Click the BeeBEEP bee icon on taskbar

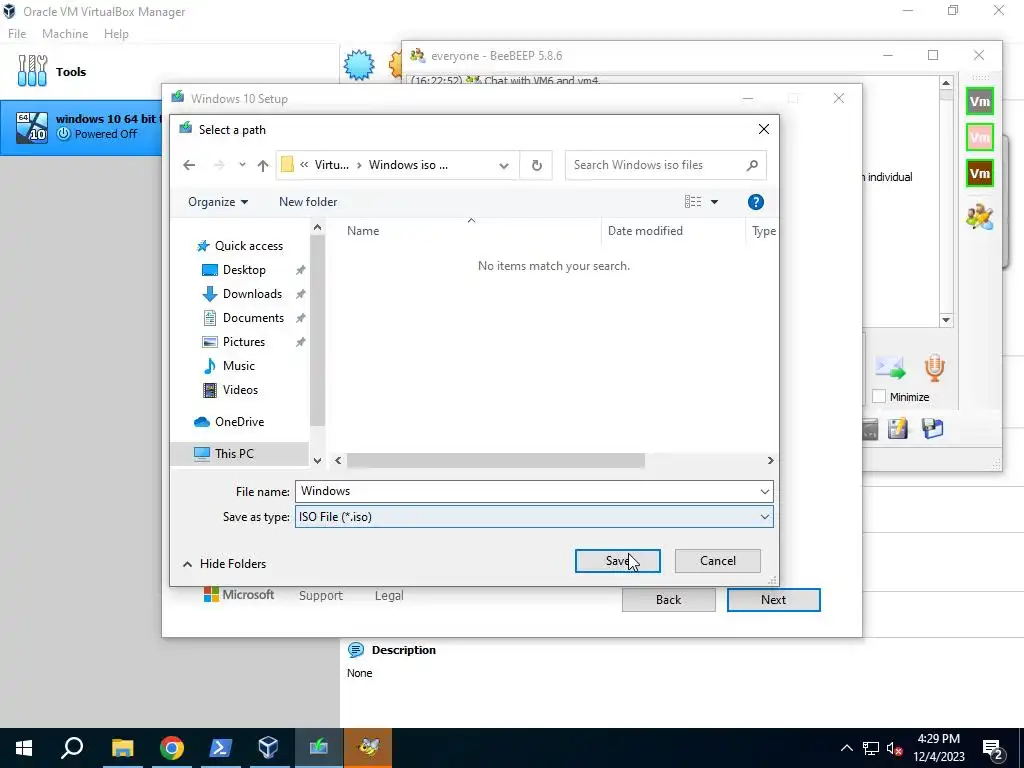pos(368,748)
